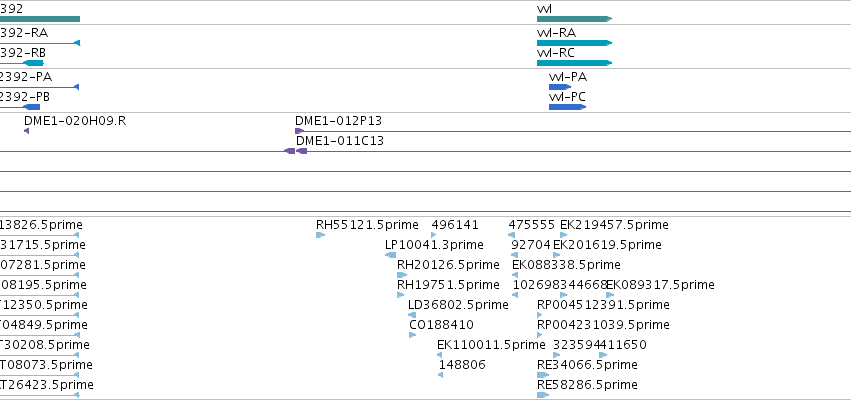The image size is (851, 400).
Task: Select the CO188410 EST arrow
Action: pyautogui.click(x=412, y=335)
